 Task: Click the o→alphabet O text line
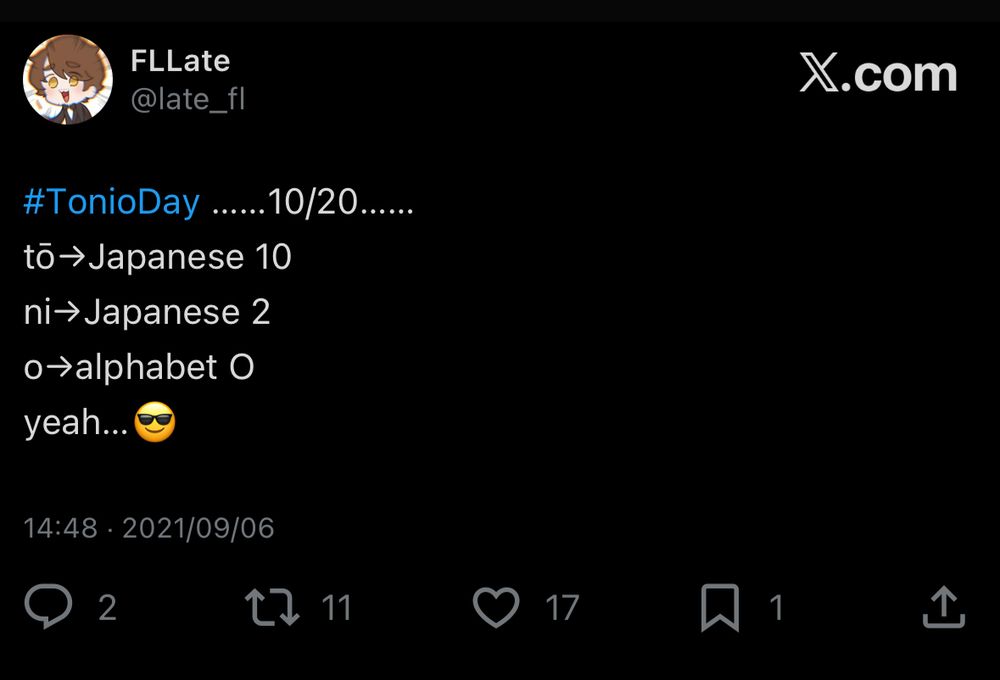point(139,367)
